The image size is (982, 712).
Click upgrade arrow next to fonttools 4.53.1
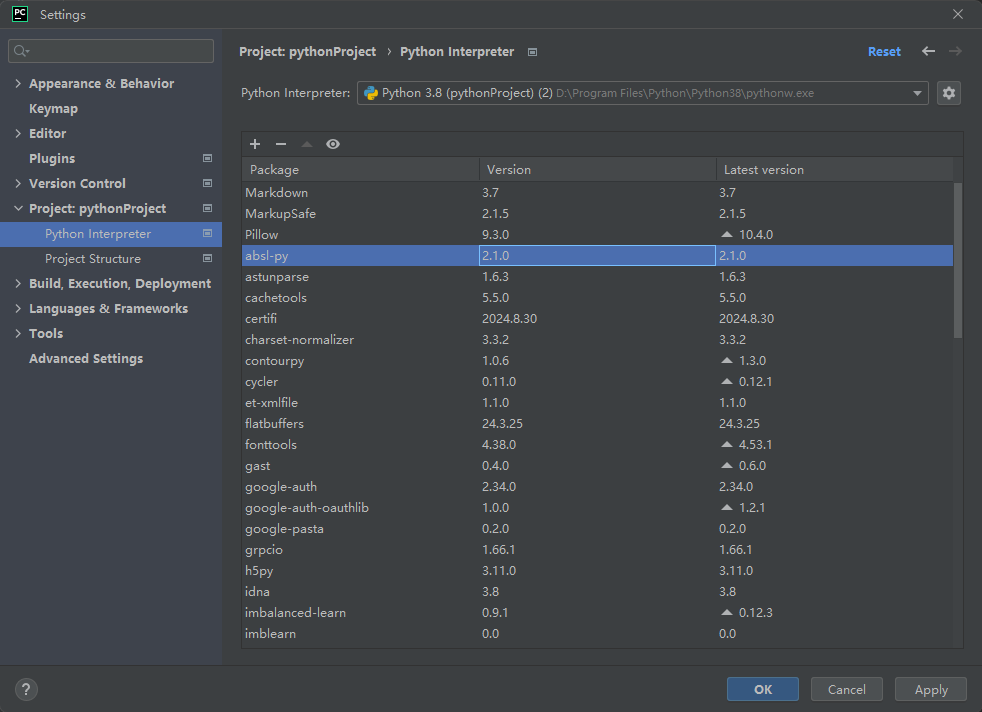[x=726, y=444]
